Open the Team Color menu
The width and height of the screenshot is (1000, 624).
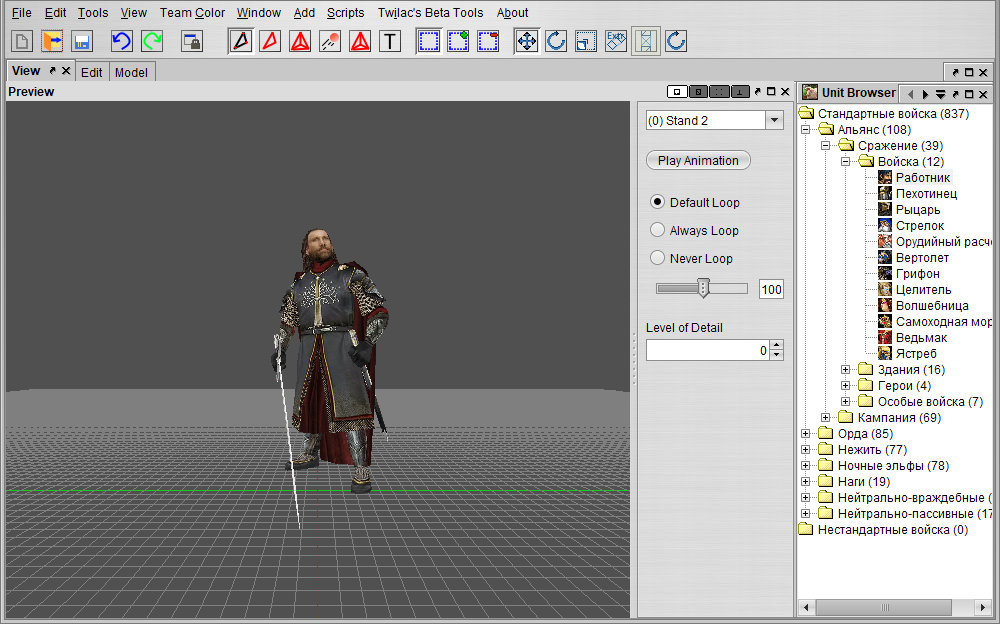[x=192, y=13]
